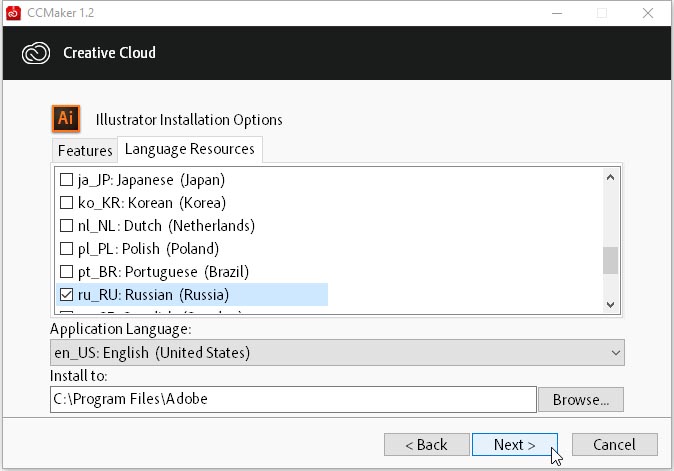
Task: Cancel the installation
Action: tap(614, 444)
